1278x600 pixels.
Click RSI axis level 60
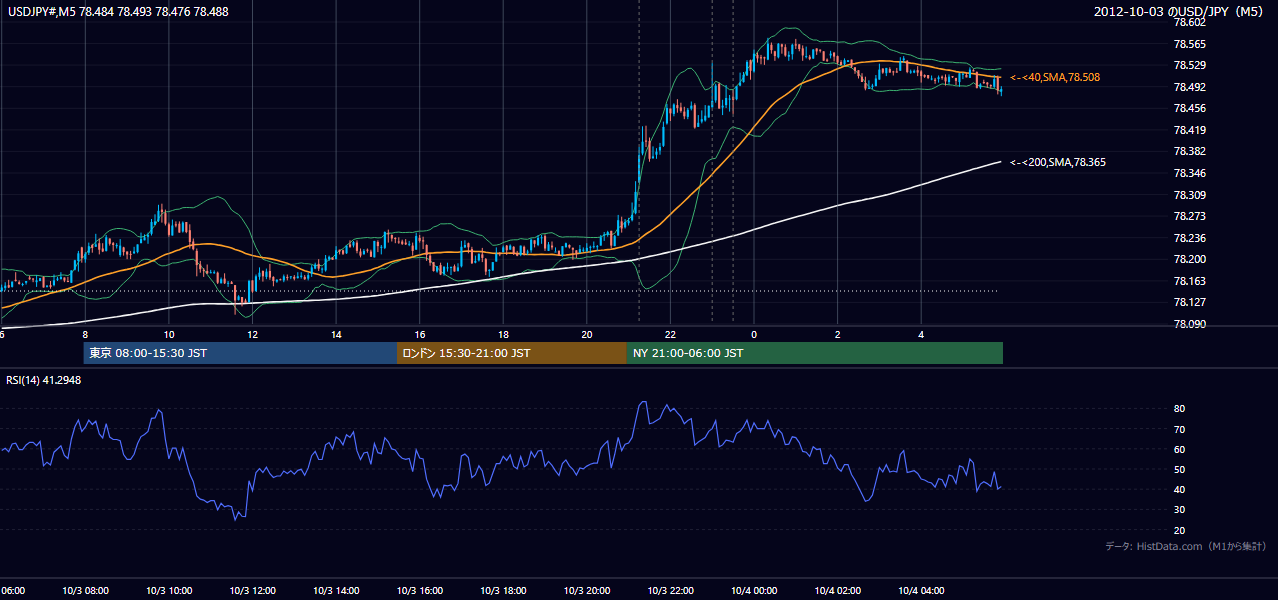(x=1179, y=449)
